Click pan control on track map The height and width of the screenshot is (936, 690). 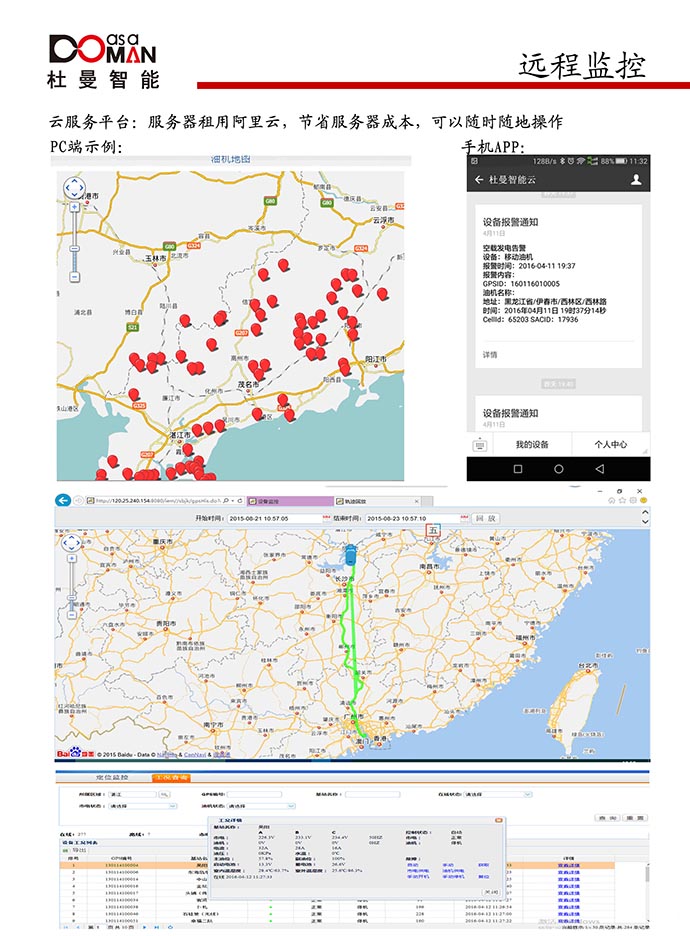[x=72, y=543]
